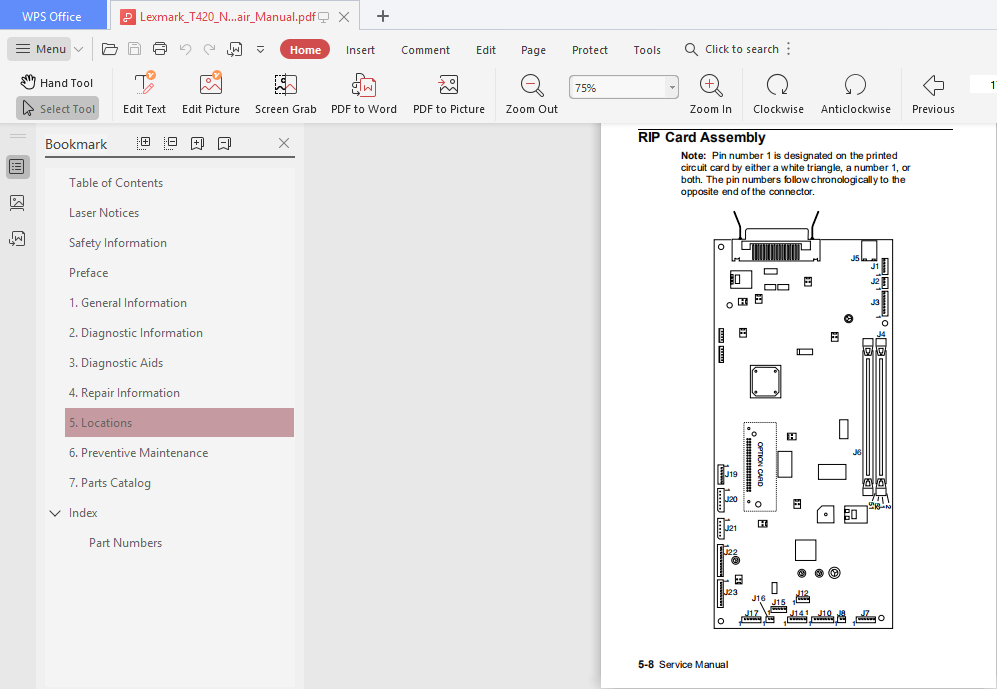997x689 pixels.
Task: Click the Zoom Out button
Action: tap(532, 93)
